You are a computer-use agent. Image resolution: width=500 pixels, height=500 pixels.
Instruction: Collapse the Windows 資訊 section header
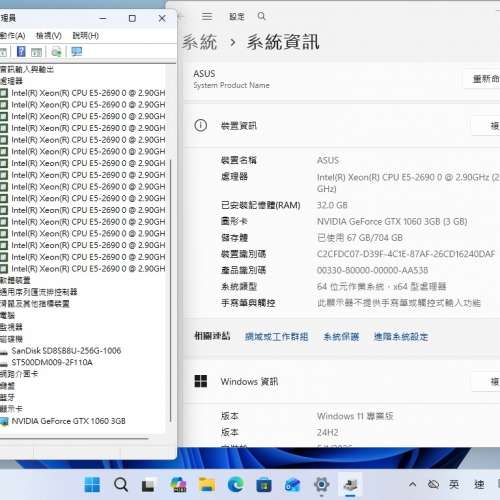(x=342, y=381)
